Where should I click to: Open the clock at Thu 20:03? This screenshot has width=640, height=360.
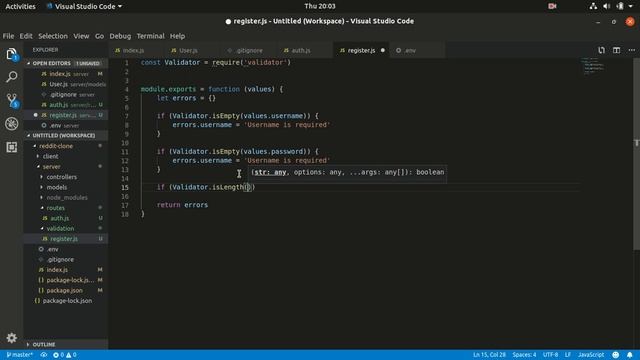coord(320,6)
